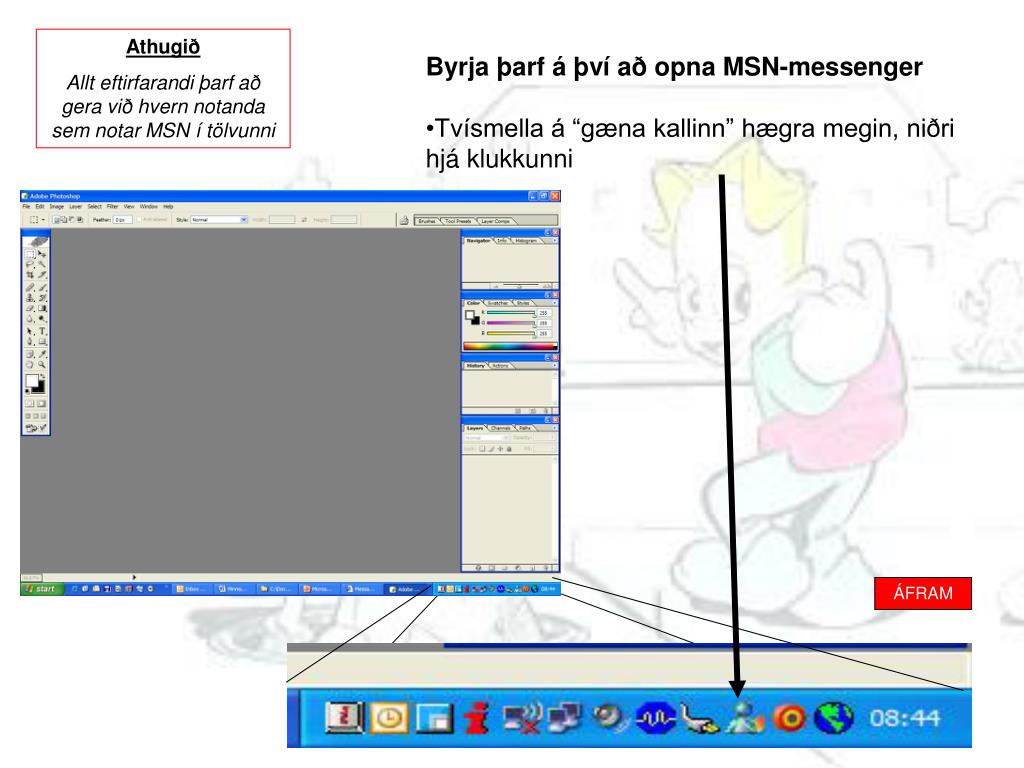
Task: Open the Image menu
Action: pos(57,206)
